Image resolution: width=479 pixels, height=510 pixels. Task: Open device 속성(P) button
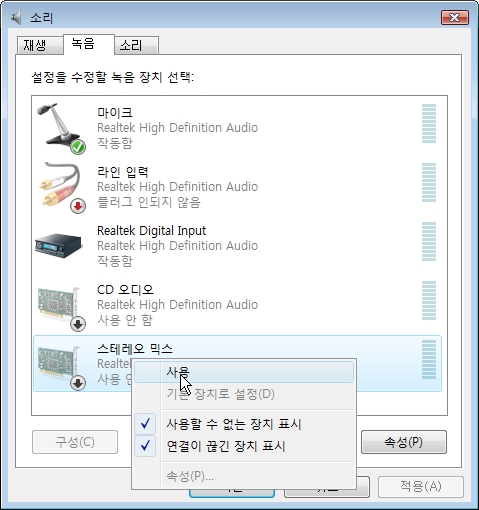404,442
